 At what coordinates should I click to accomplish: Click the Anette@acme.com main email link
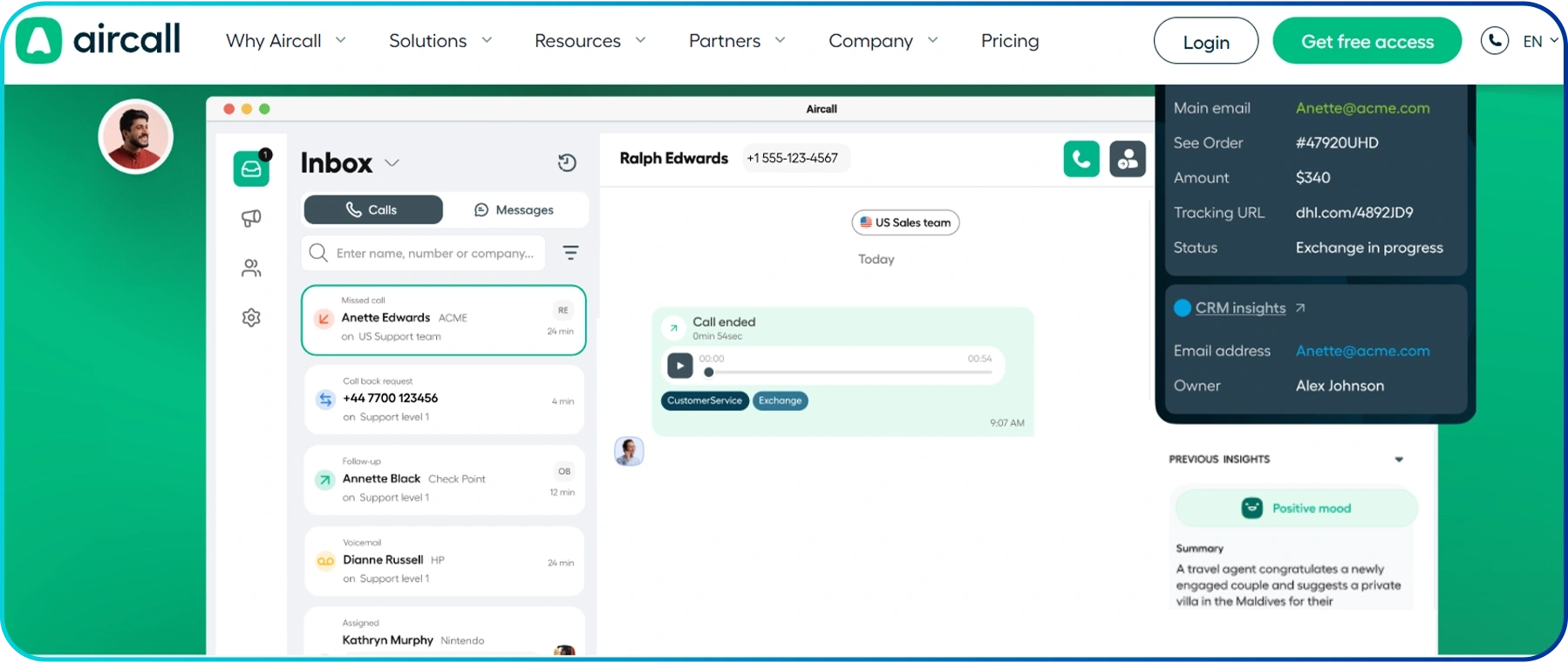[1363, 108]
